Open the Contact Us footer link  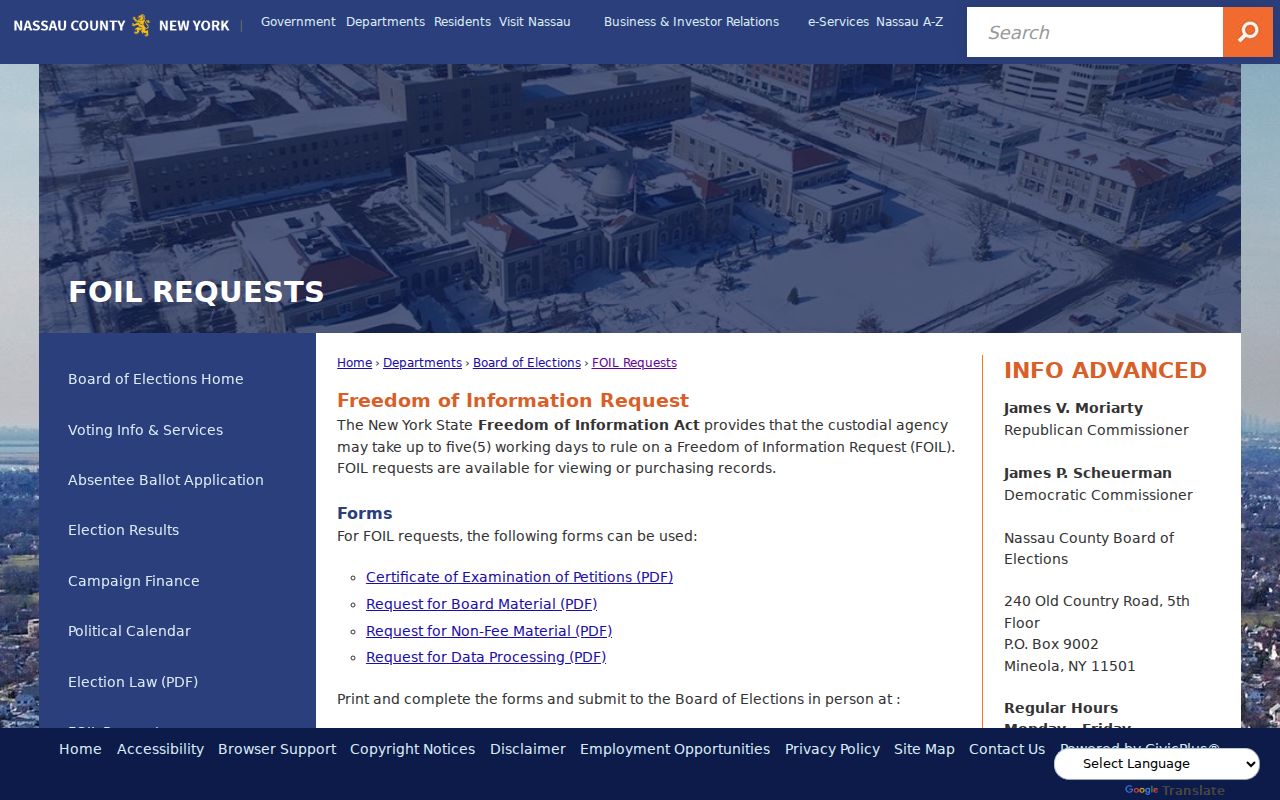point(1007,749)
